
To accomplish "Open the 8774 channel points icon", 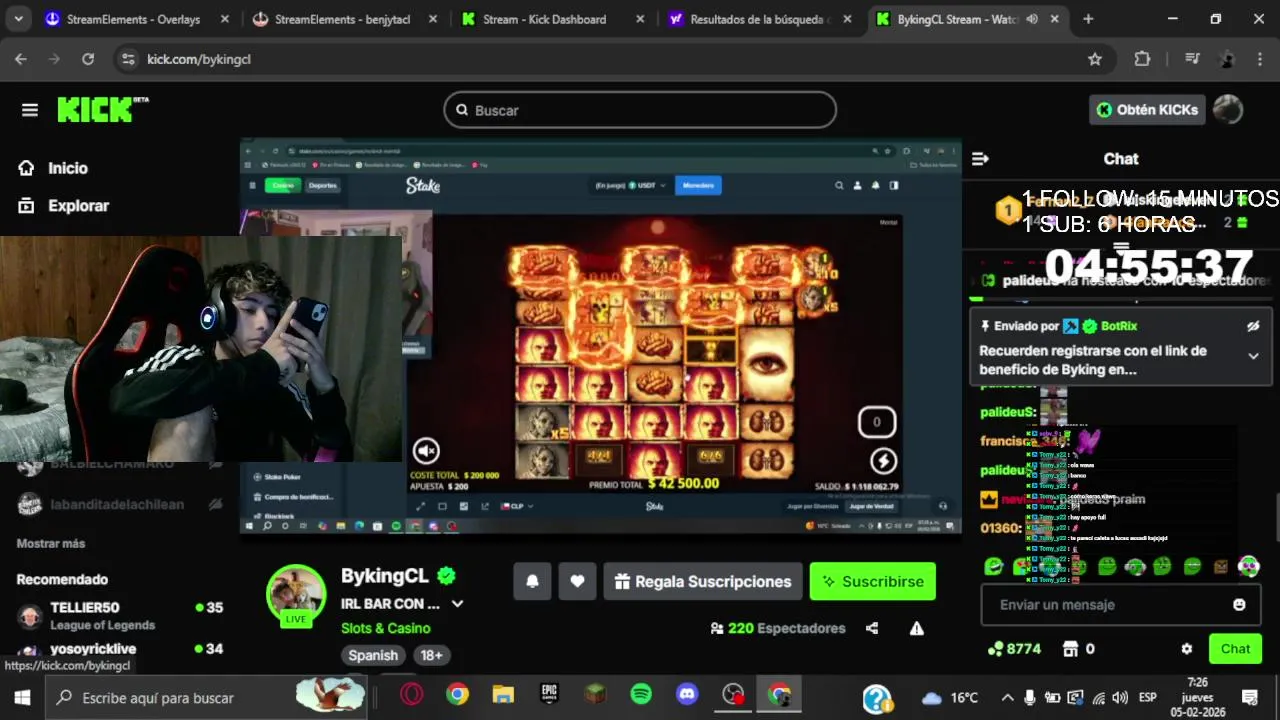I will pos(995,649).
